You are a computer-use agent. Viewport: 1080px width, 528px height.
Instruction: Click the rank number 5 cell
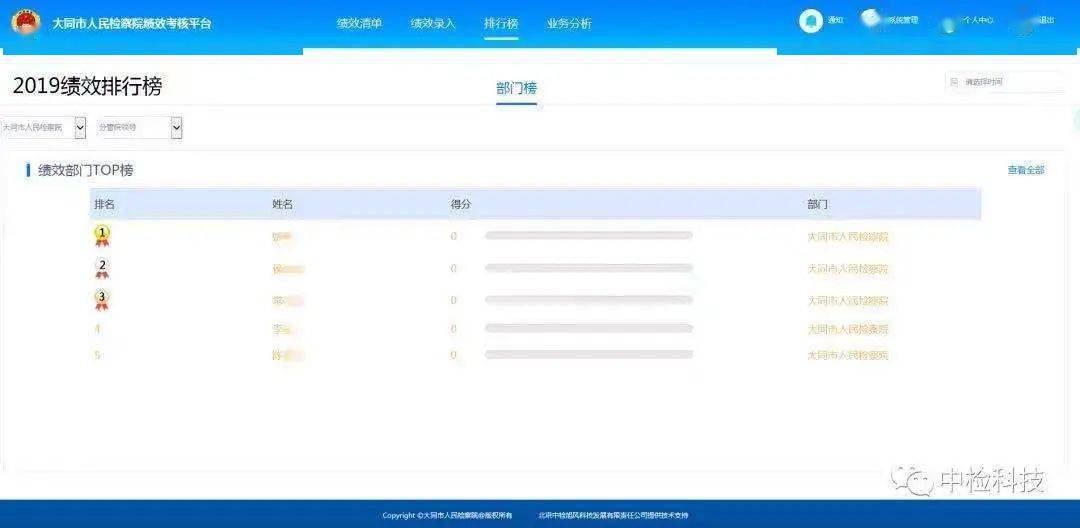click(98, 355)
